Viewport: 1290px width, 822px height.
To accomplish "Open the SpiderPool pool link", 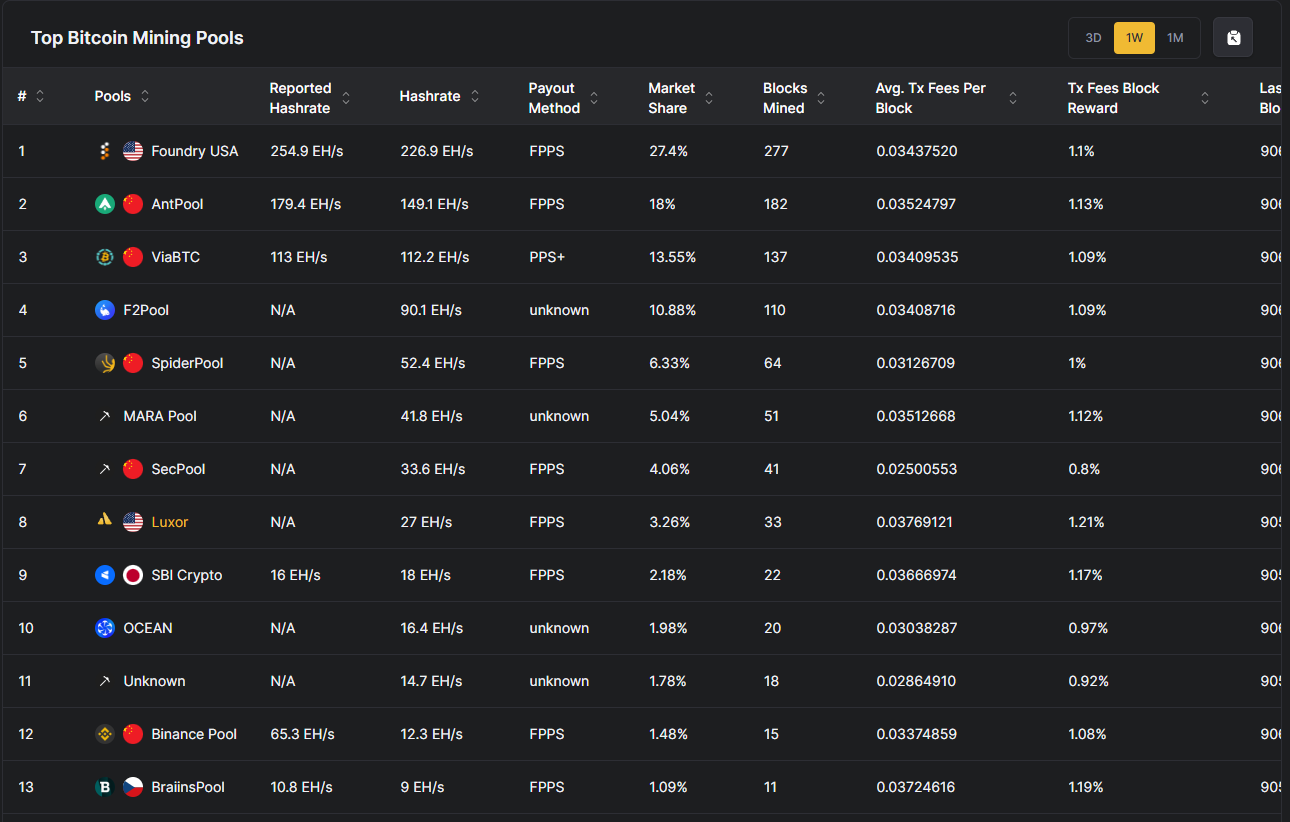I will pos(187,363).
